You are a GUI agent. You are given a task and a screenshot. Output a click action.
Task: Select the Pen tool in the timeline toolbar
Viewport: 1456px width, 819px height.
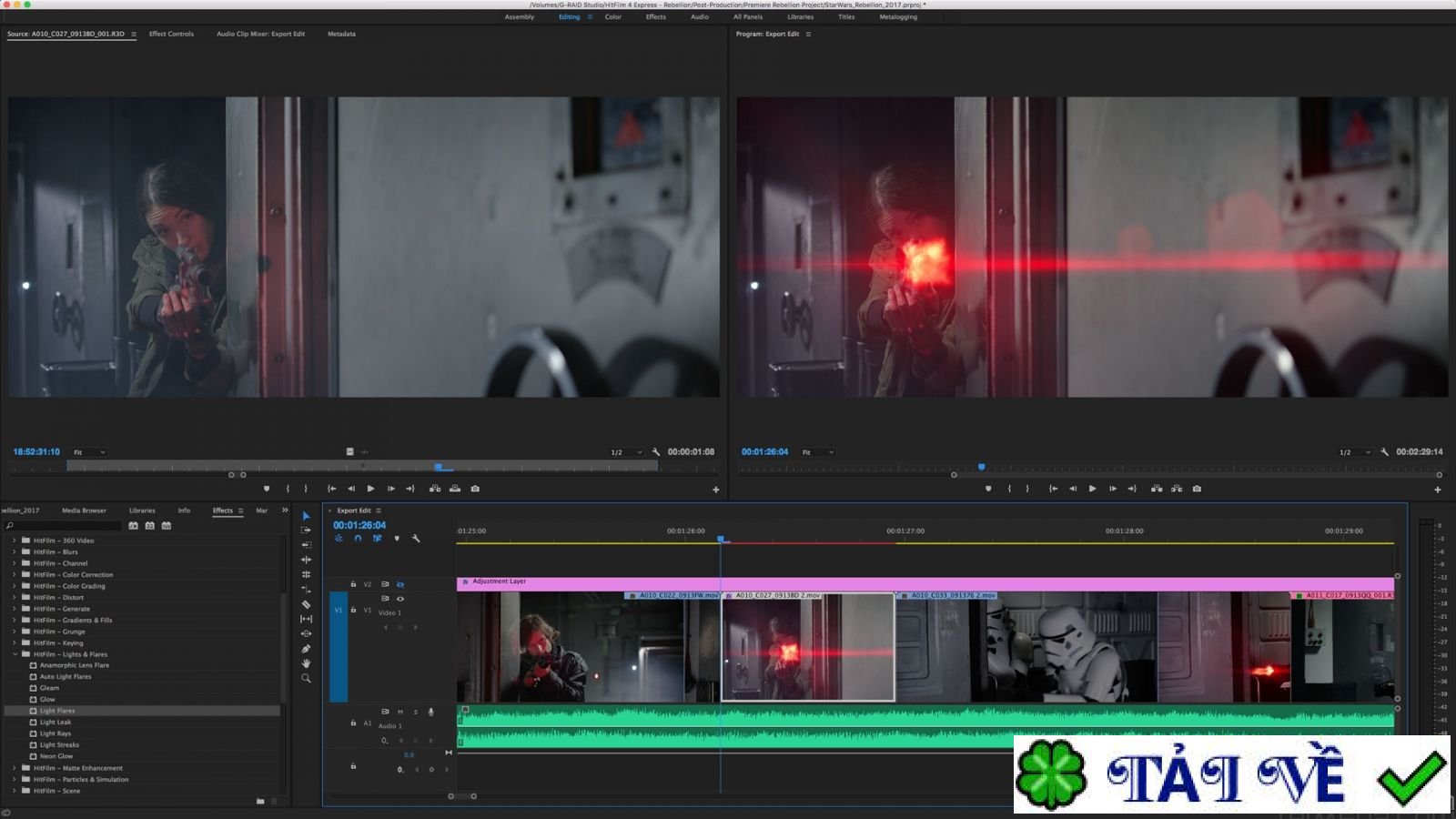point(307,648)
